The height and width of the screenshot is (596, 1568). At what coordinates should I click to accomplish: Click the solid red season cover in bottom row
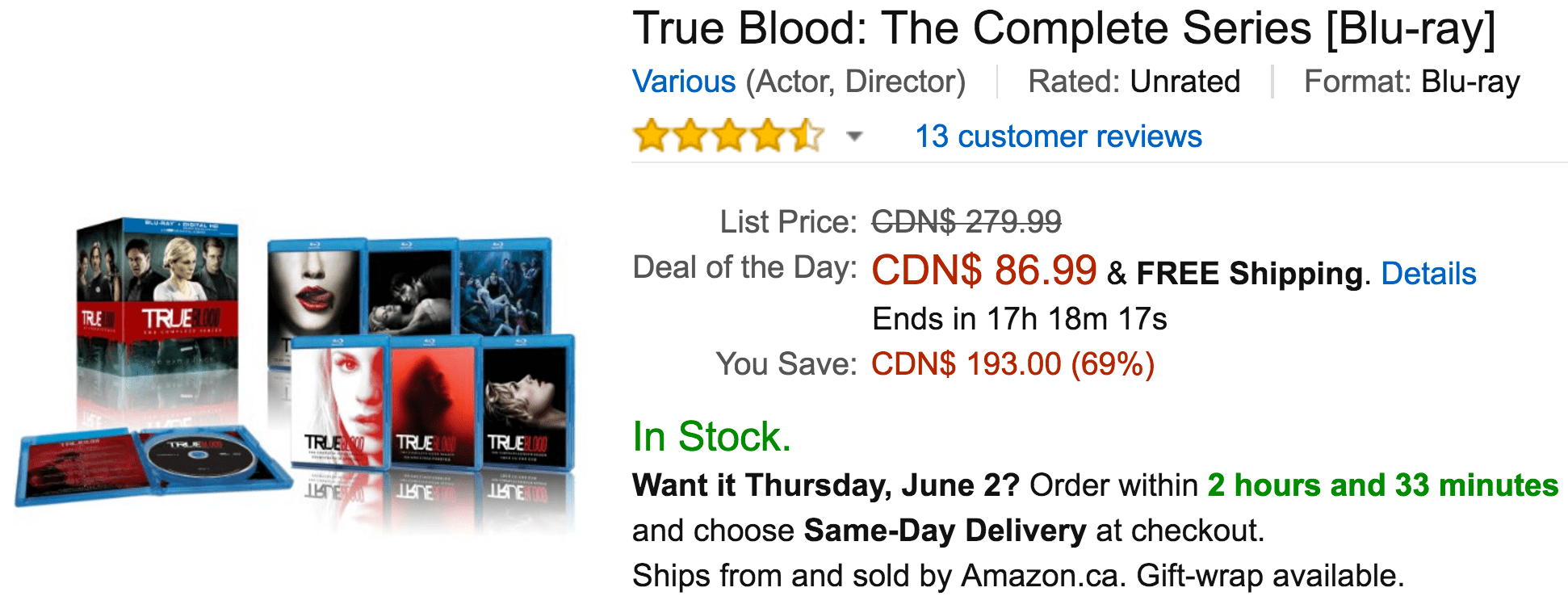434,404
